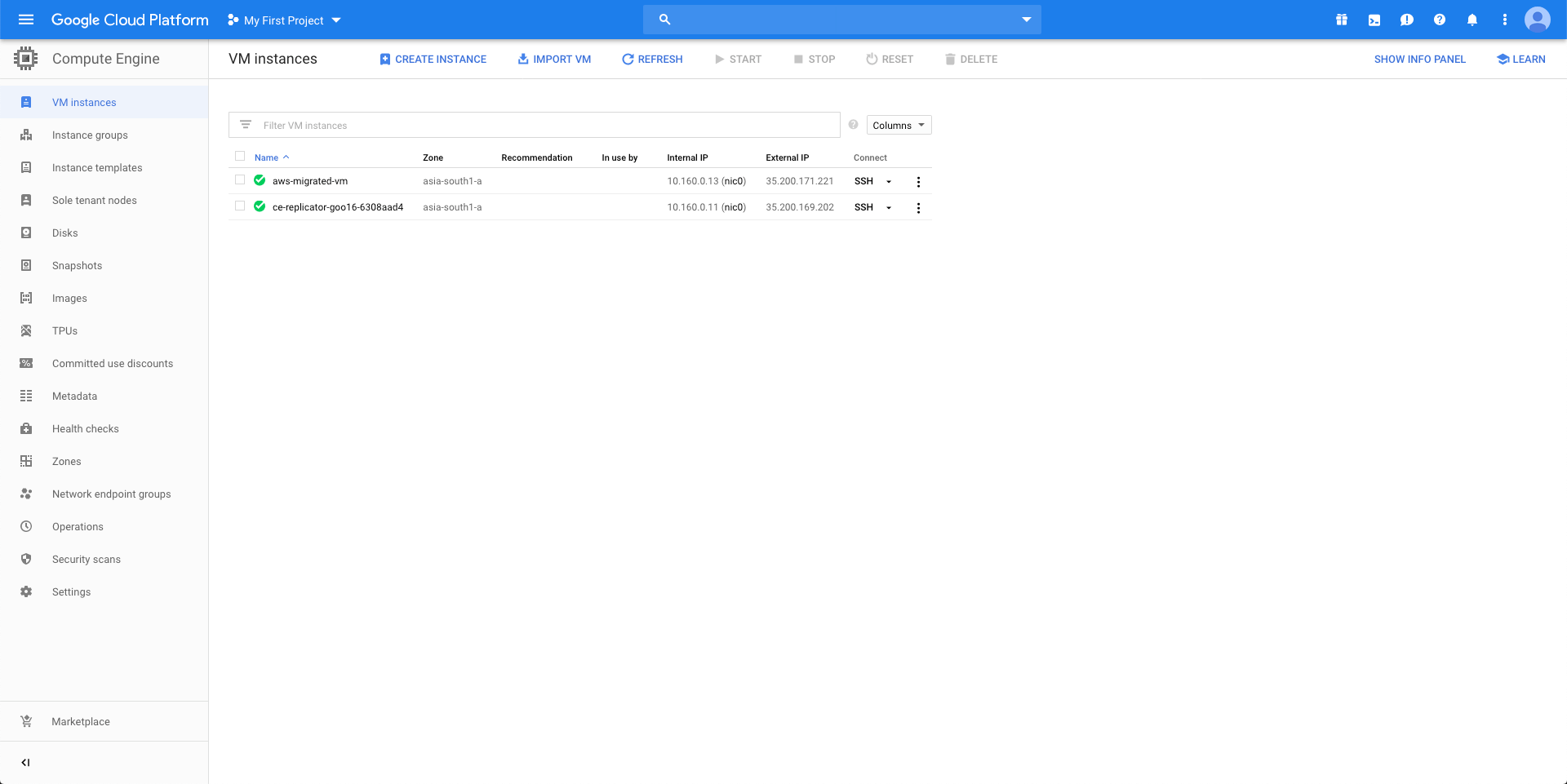Screen dimensions: 1567x784
Task: Open the notifications bell
Action: click(x=1472, y=20)
